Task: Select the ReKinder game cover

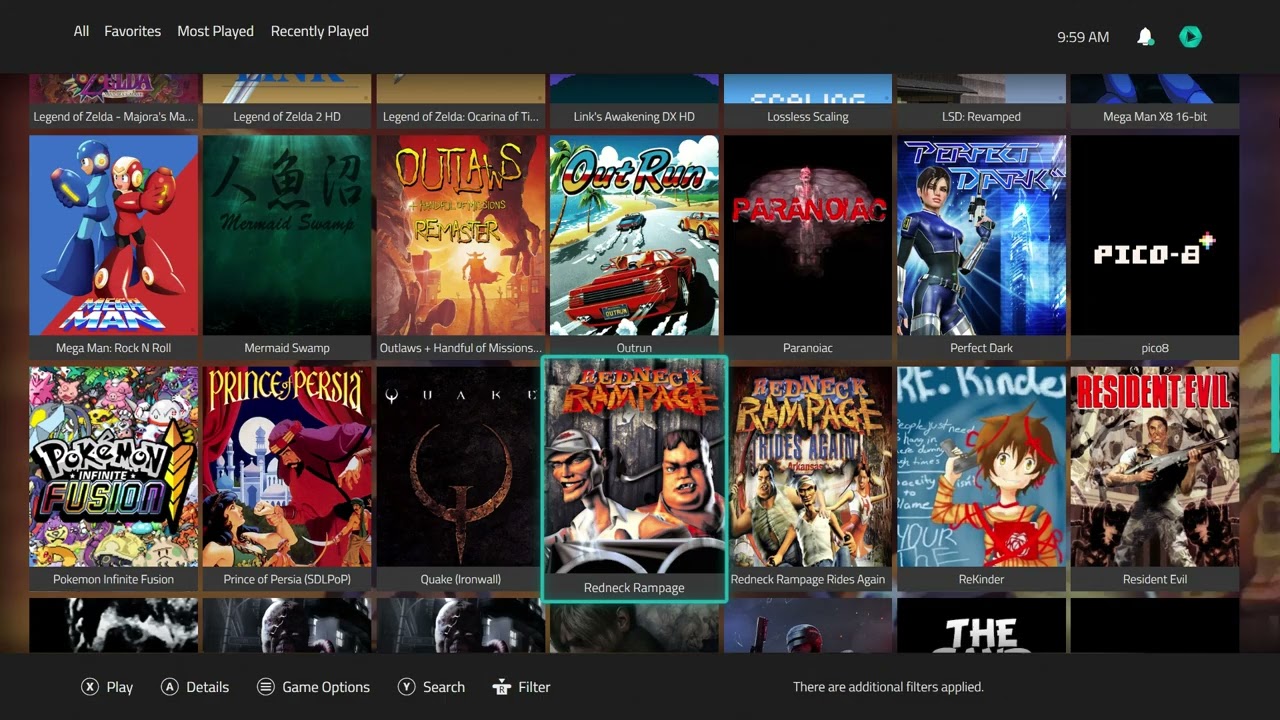Action: point(981,467)
